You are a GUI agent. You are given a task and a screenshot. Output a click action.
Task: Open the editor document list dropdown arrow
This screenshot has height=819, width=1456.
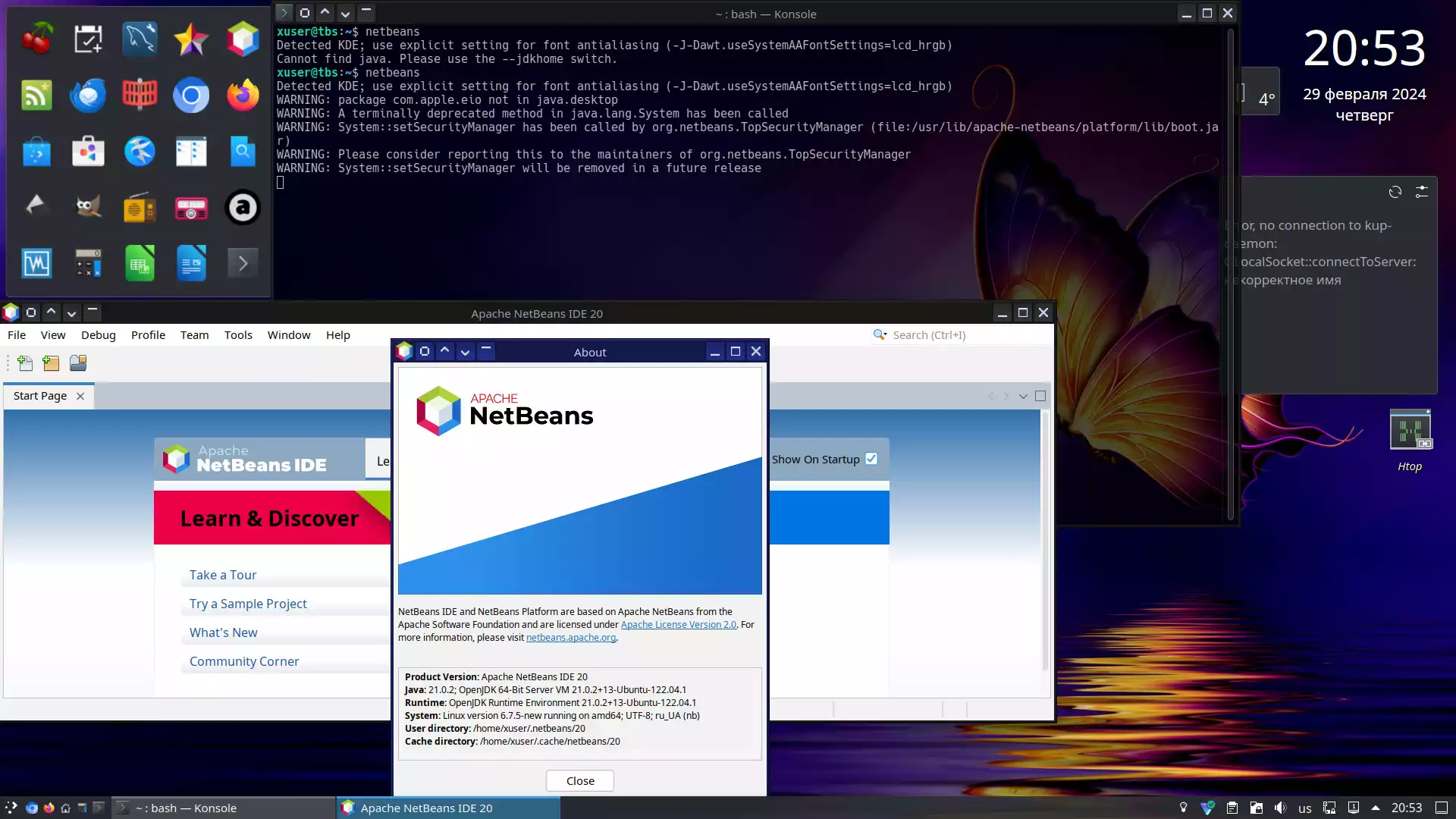tap(1023, 396)
